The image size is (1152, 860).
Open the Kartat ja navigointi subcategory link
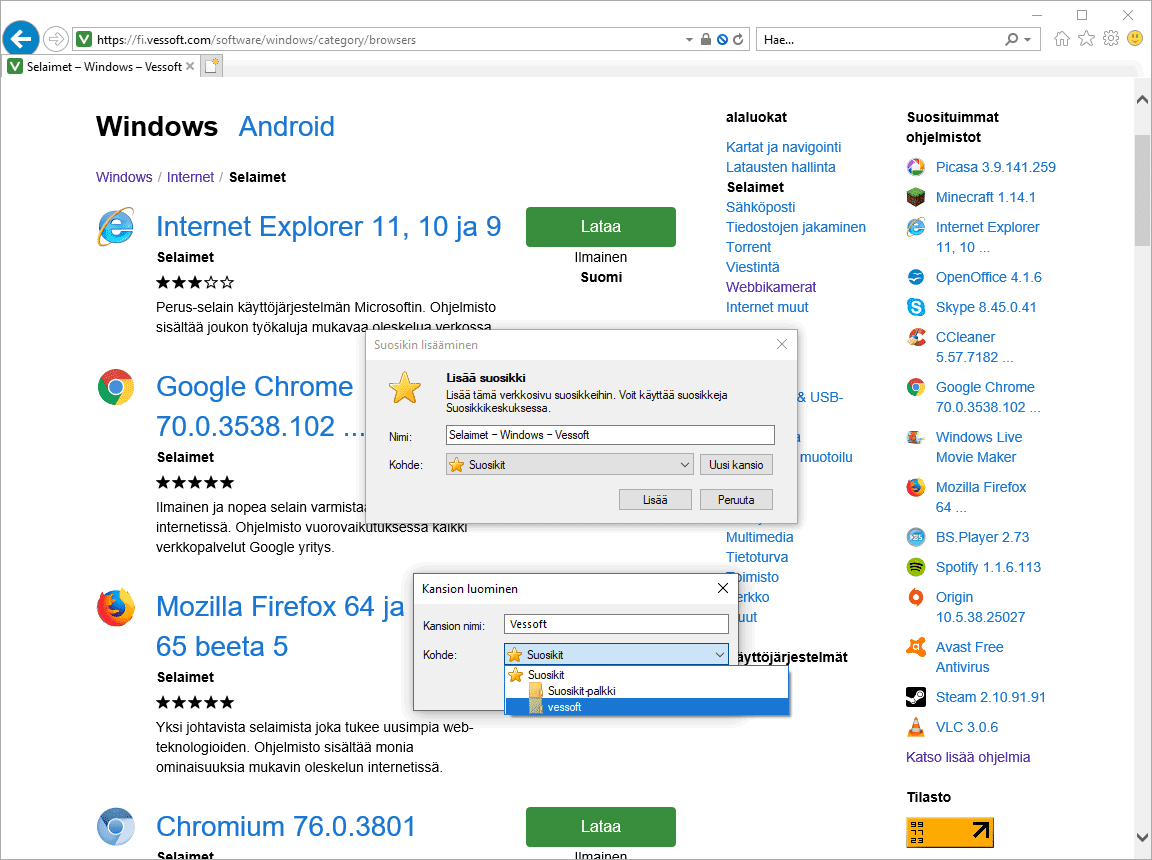[783, 148]
